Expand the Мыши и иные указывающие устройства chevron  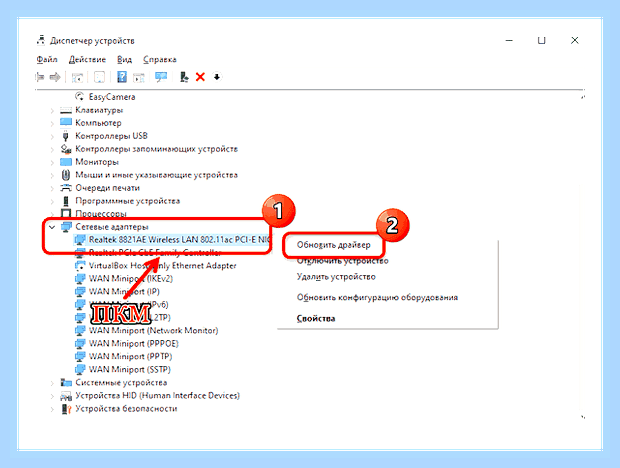click(x=52, y=175)
